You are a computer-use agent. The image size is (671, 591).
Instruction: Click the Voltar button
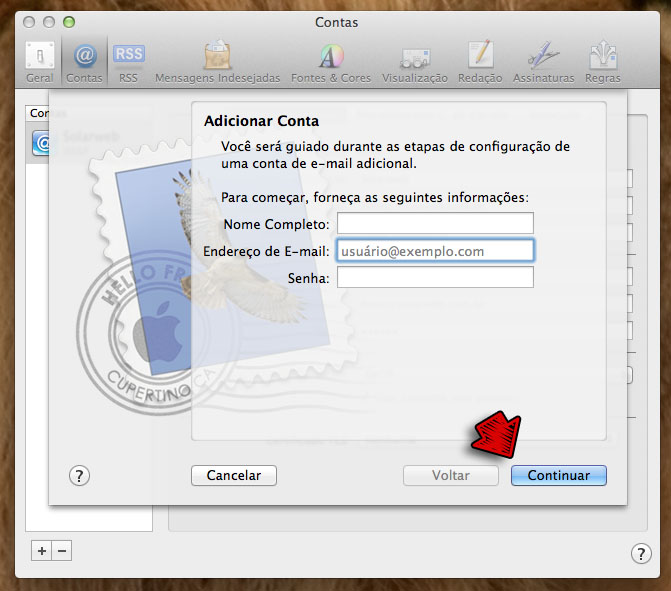tap(451, 475)
